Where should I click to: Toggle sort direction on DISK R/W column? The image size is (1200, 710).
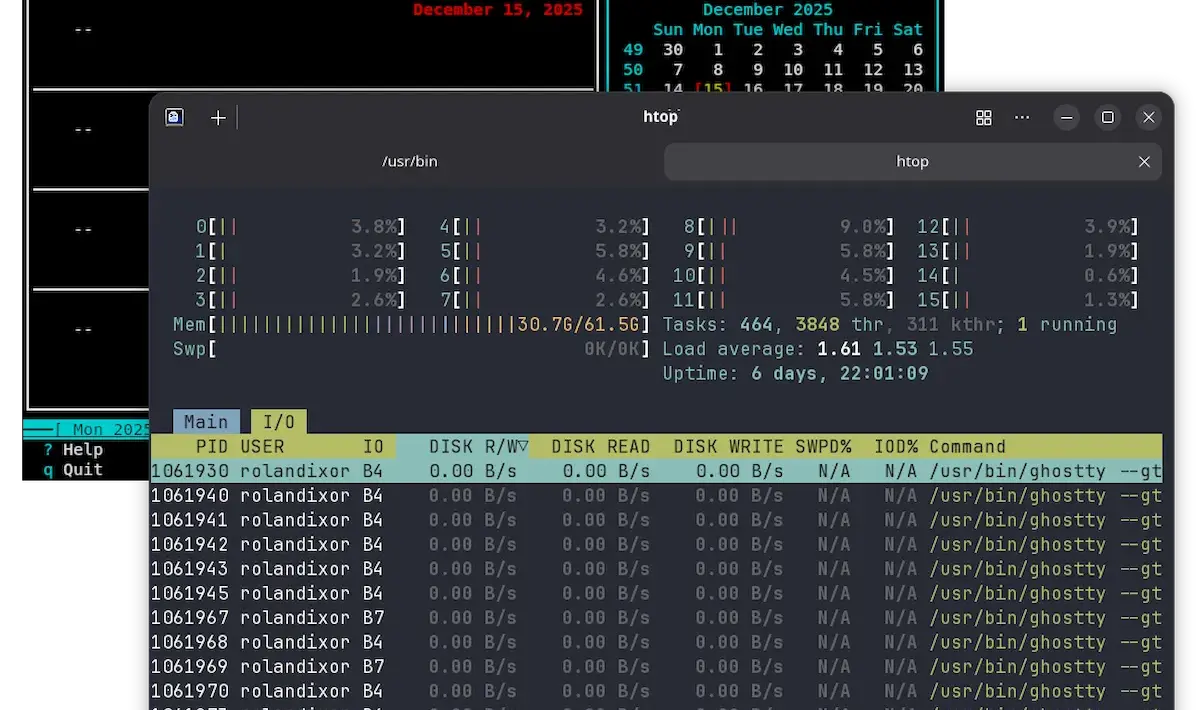tap(479, 447)
